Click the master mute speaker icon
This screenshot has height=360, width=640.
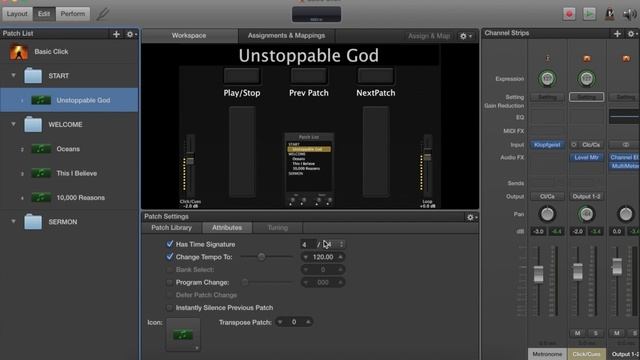[x=629, y=14]
